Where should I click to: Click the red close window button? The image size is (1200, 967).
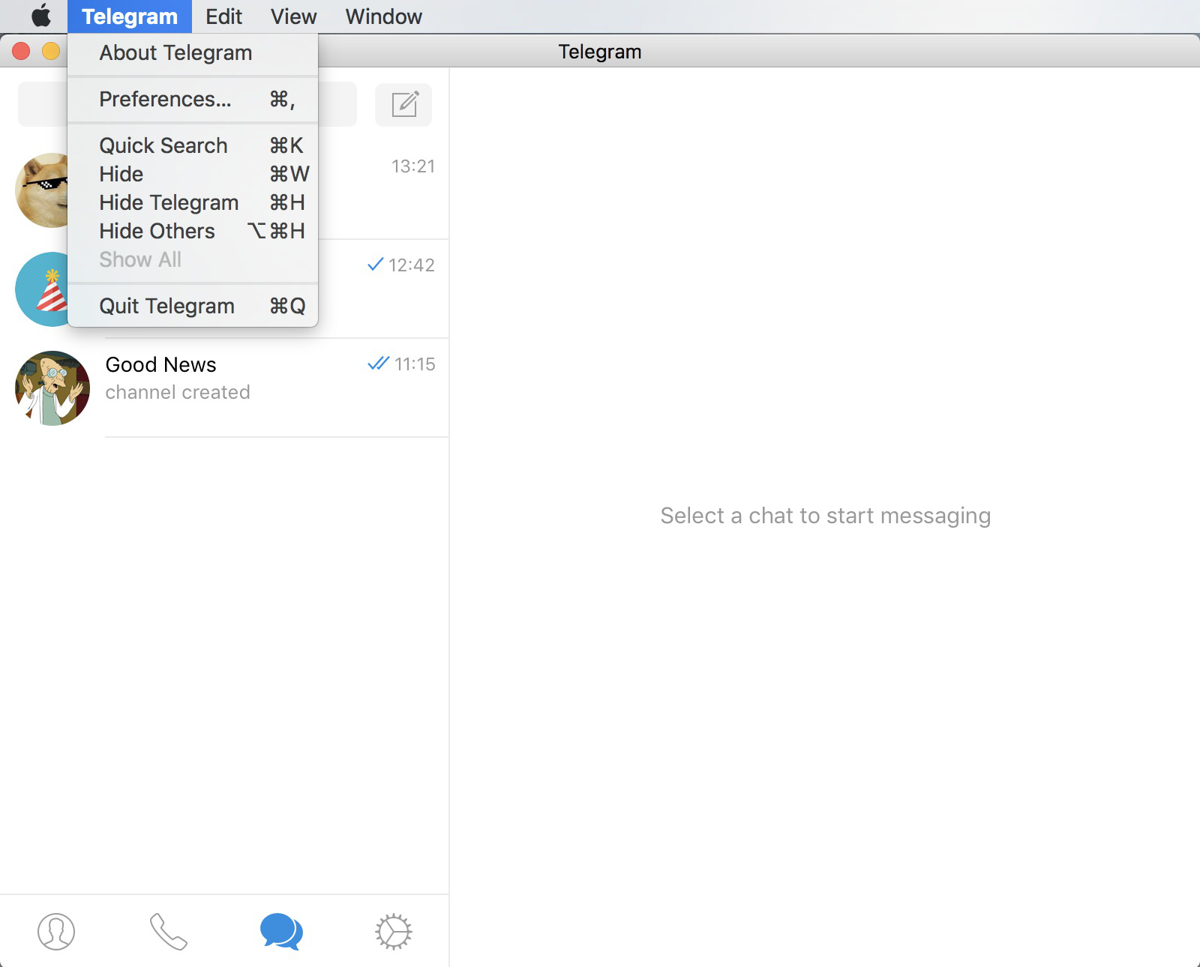[21, 51]
